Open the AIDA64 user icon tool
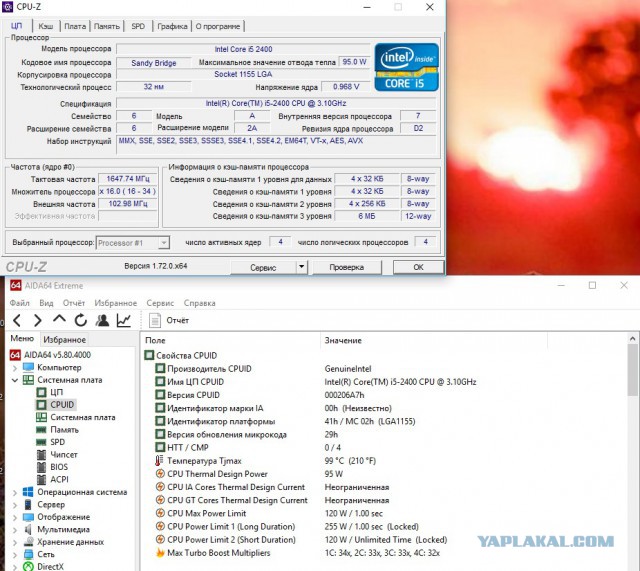 tap(102, 320)
